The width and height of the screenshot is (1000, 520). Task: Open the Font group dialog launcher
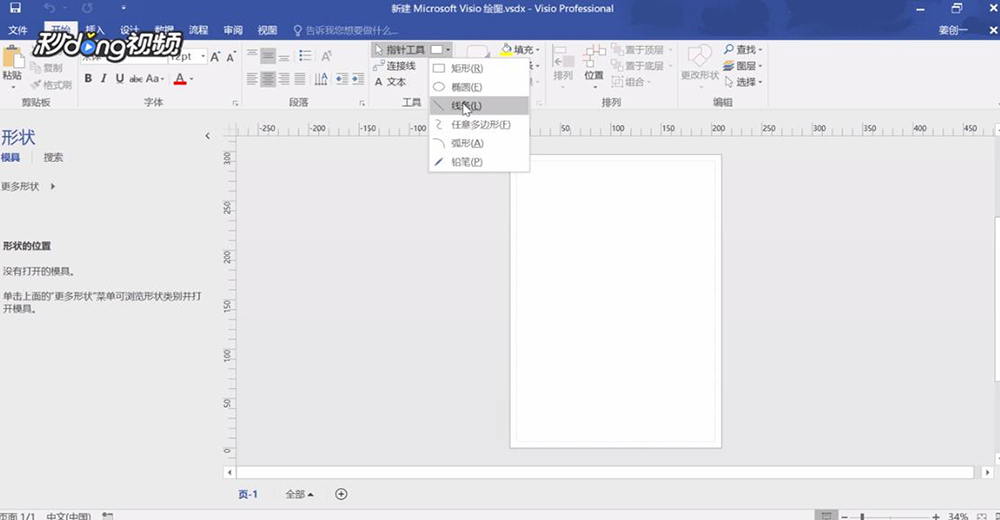235,103
